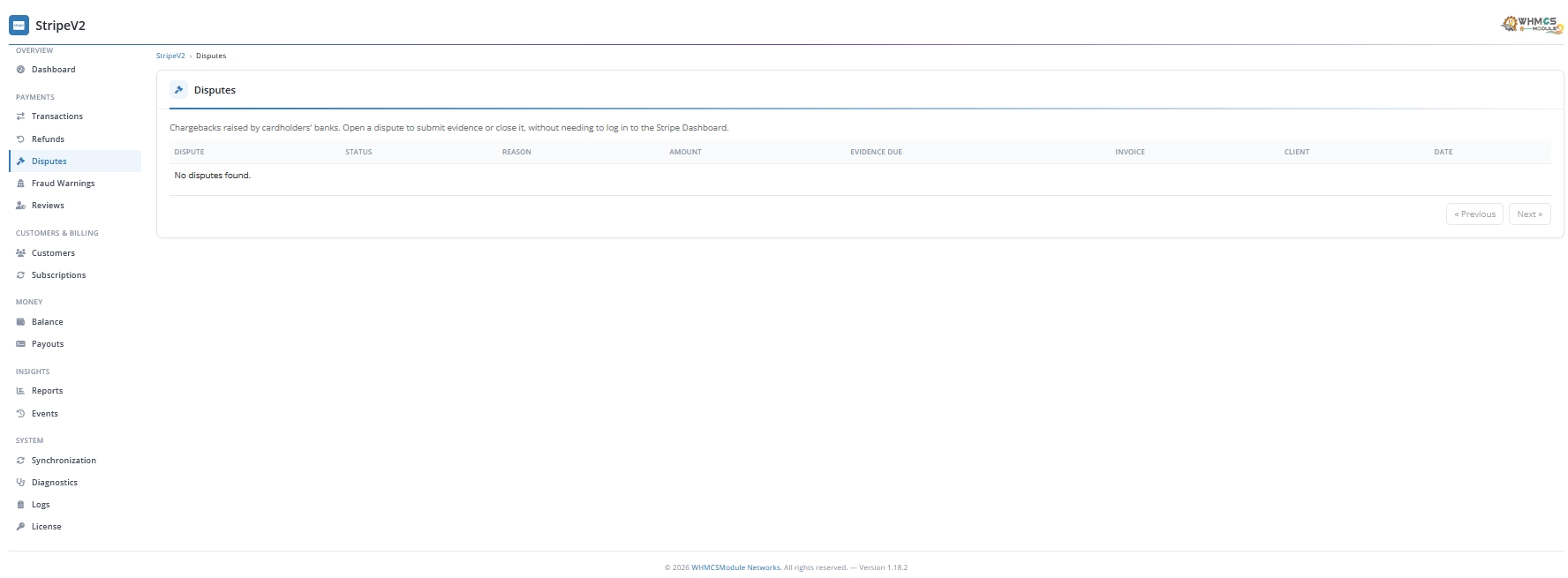1568x578 pixels.
Task: Open WHMCSModule Networks footer link
Action: 735,567
